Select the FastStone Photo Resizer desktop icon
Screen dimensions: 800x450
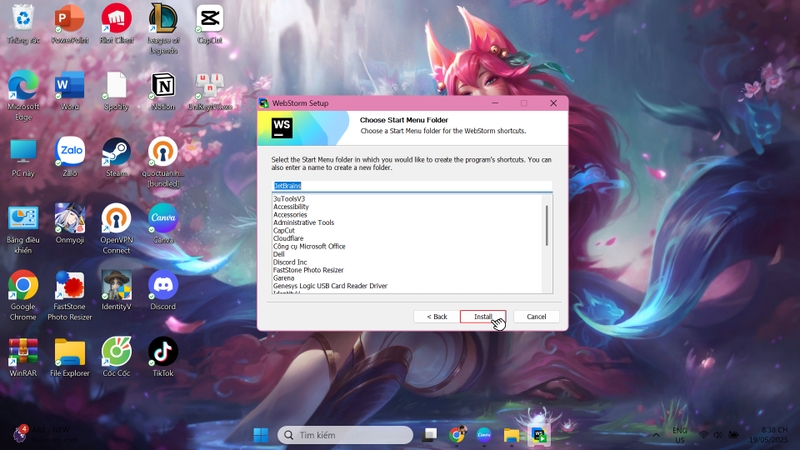click(70, 295)
